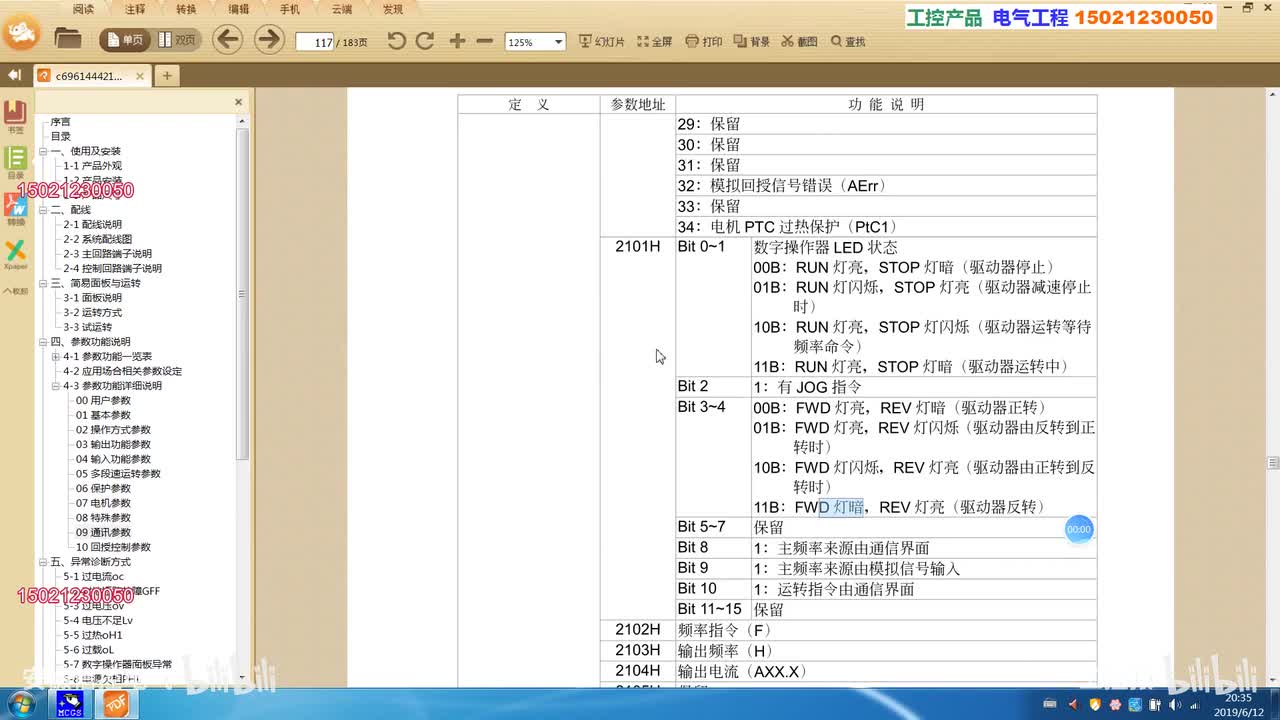This screenshot has height=720, width=1280.
Task: Zoom out with the minus icon
Action: pos(485,41)
